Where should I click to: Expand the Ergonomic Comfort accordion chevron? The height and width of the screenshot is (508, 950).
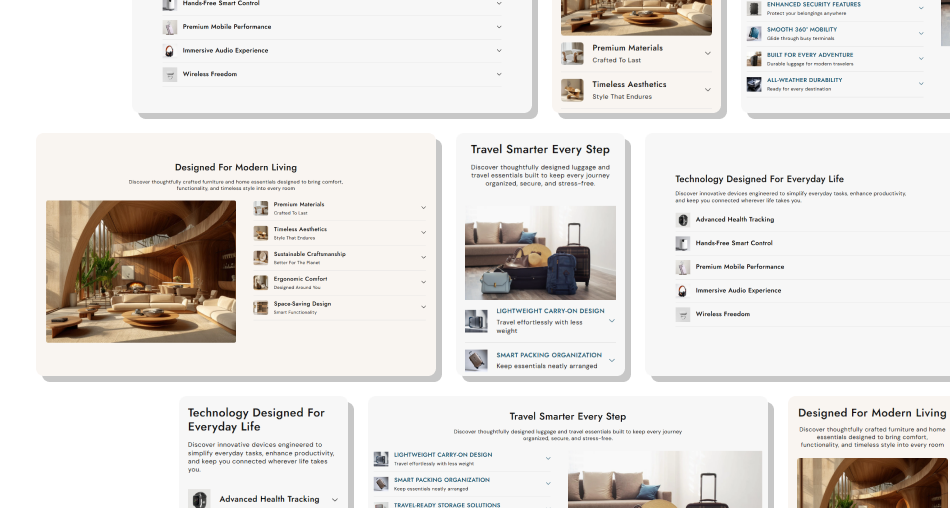click(x=424, y=282)
